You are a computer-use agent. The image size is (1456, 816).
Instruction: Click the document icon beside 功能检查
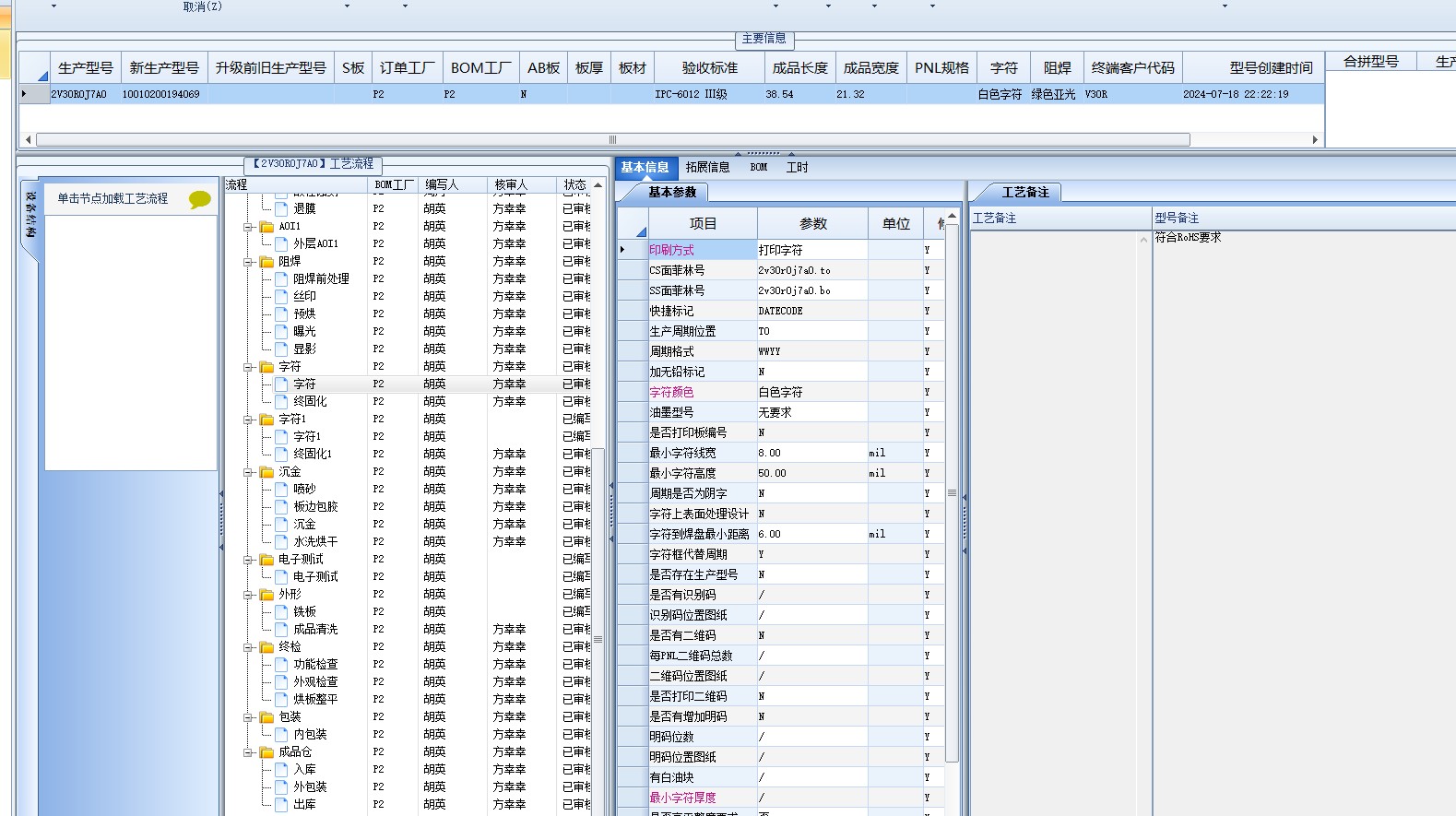point(282,665)
